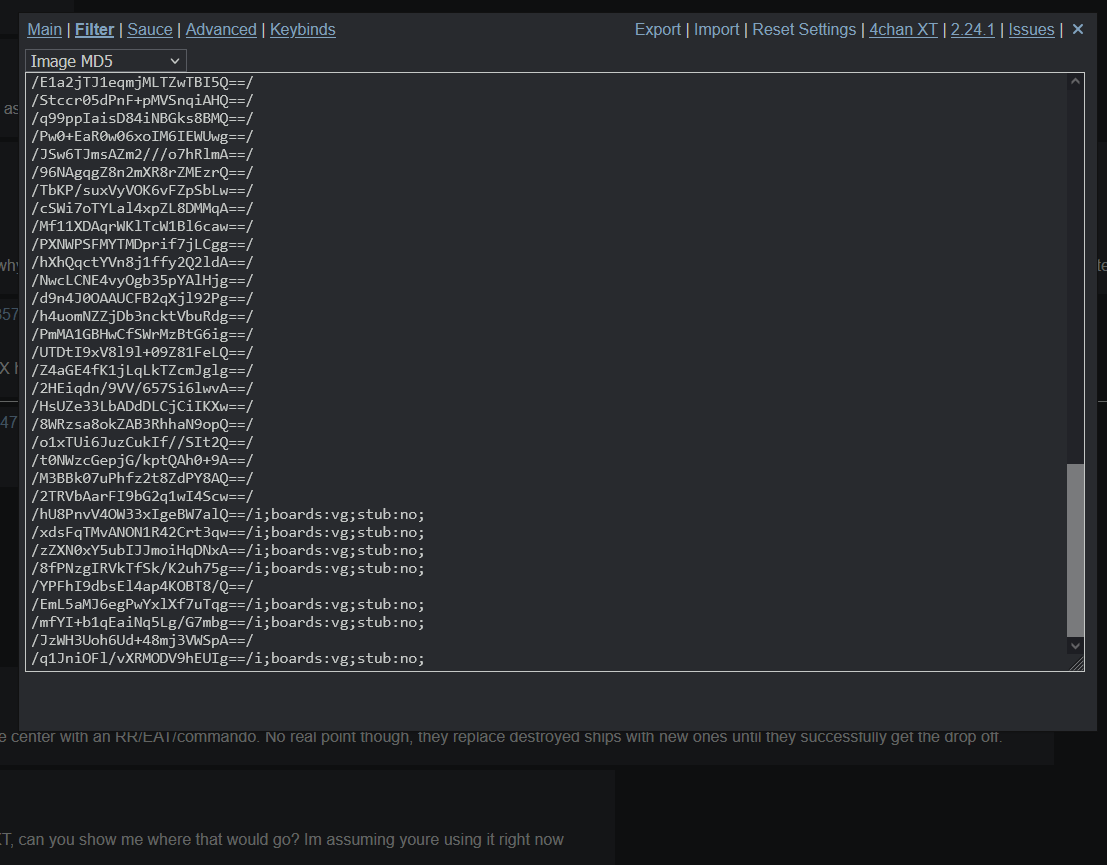Open the Image MD5 filter type dropdown
This screenshot has height=865, width=1107.
106,61
